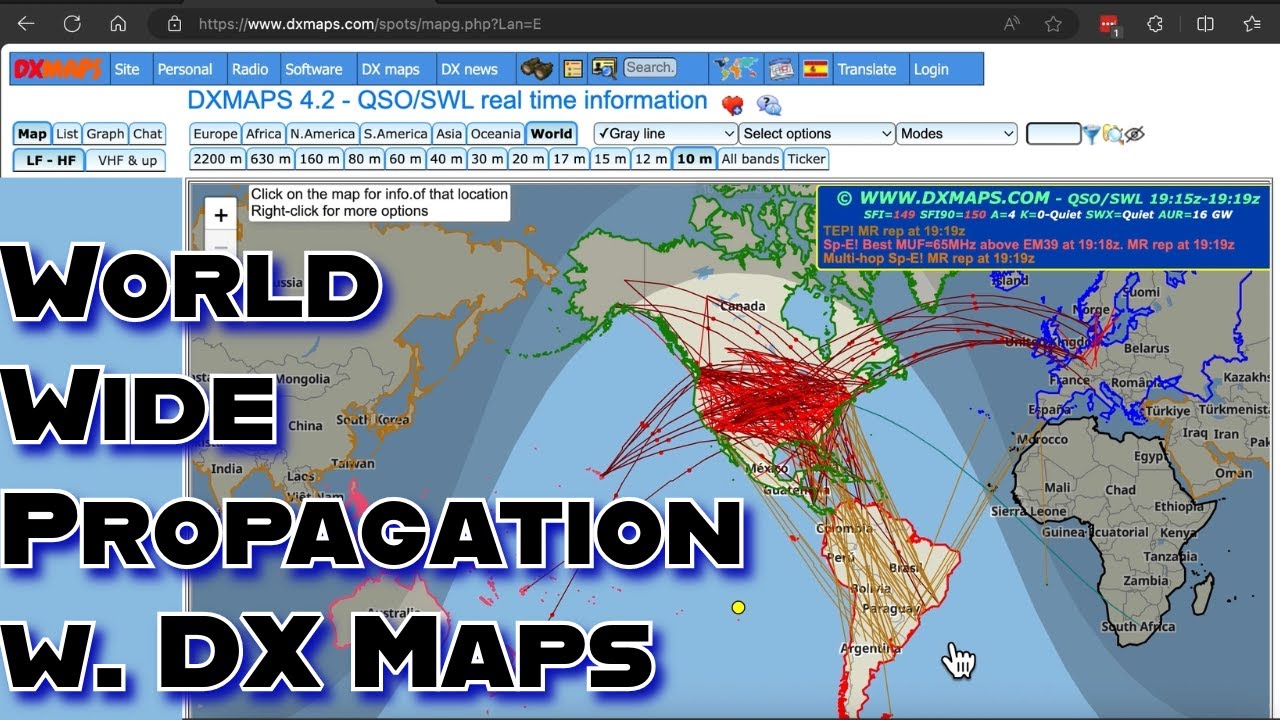Toggle browser split screen icon
This screenshot has height=720, width=1280.
coord(1206,24)
